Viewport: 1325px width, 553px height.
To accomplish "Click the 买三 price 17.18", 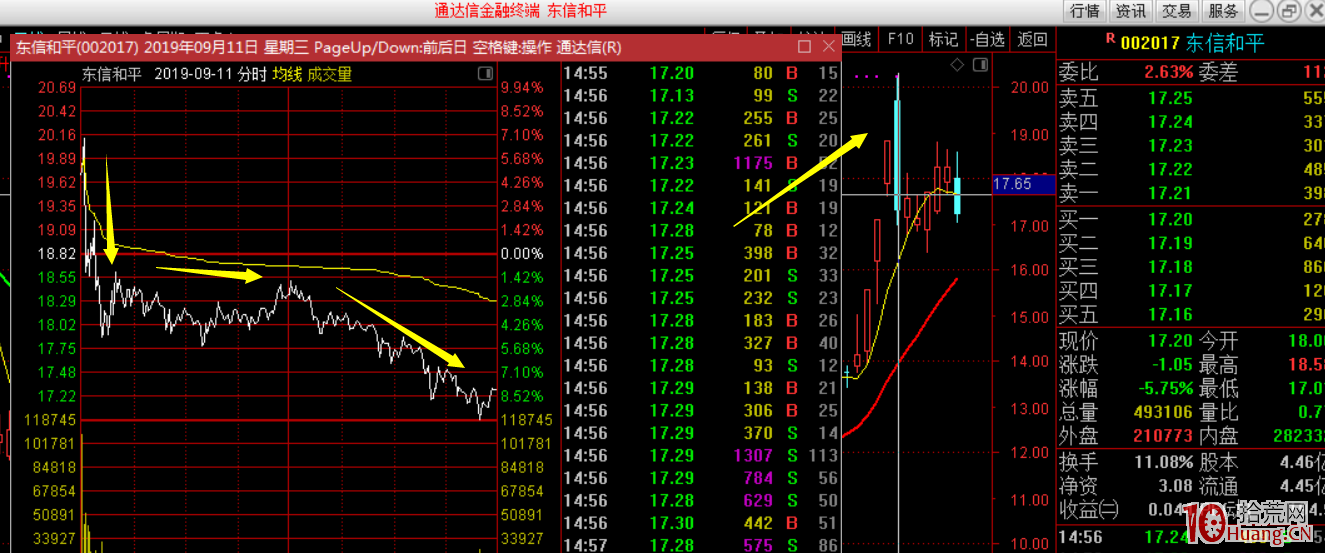I will pos(1170,267).
